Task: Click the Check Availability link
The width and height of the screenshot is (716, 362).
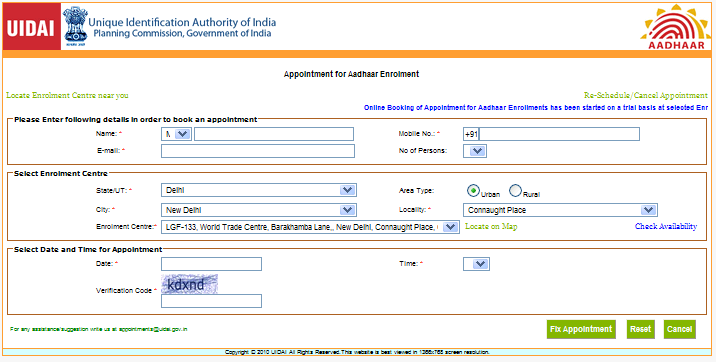Action: coord(666,226)
